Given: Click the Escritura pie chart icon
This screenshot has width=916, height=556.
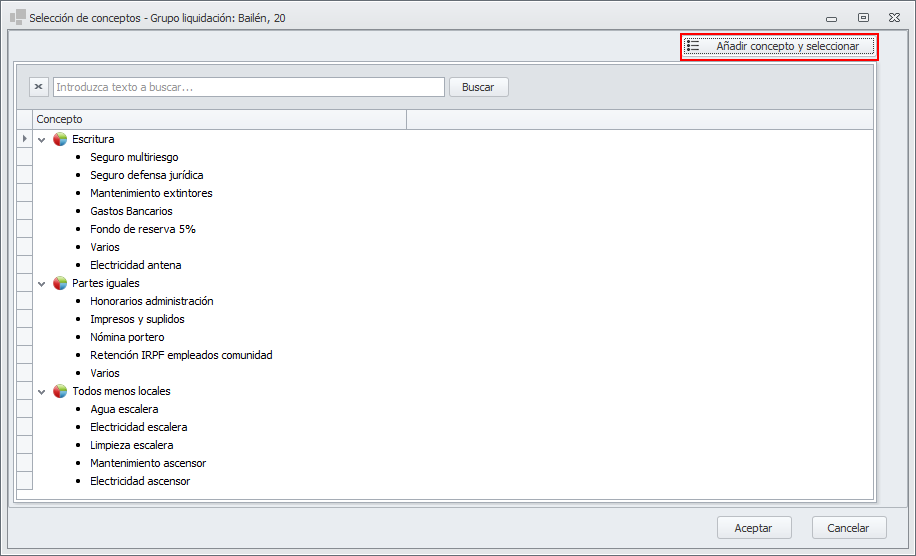Looking at the screenshot, I should pos(60,139).
